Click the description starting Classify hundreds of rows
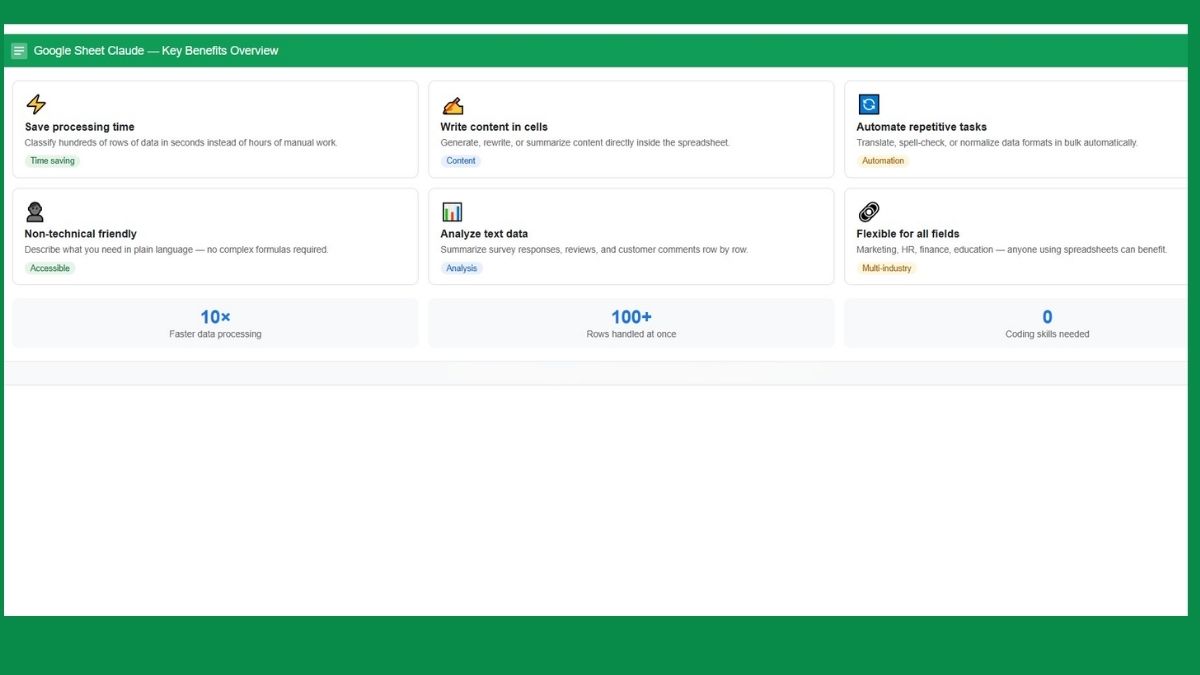The image size is (1200, 675). coord(181,143)
